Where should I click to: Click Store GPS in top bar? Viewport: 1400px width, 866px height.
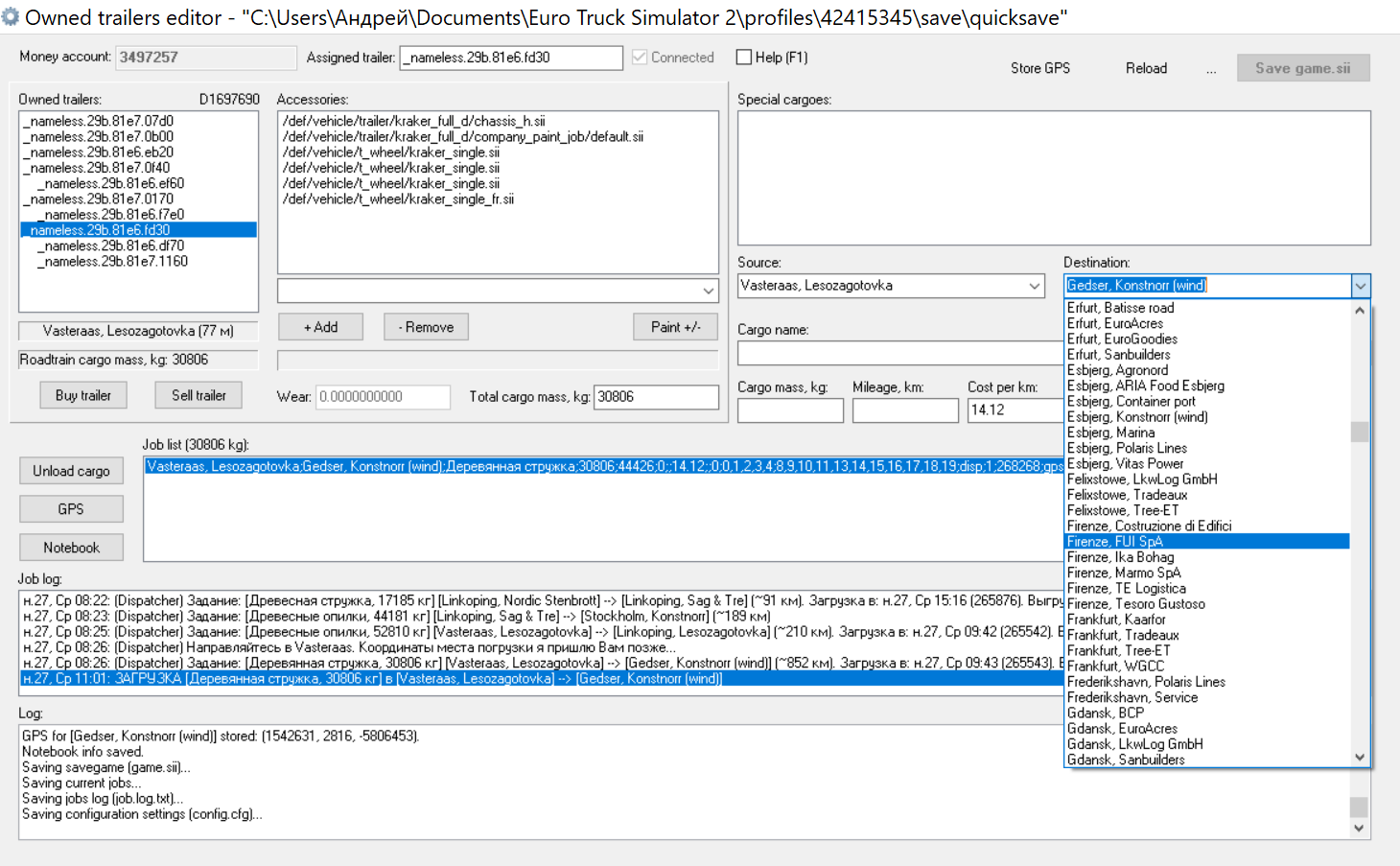coord(1039,68)
